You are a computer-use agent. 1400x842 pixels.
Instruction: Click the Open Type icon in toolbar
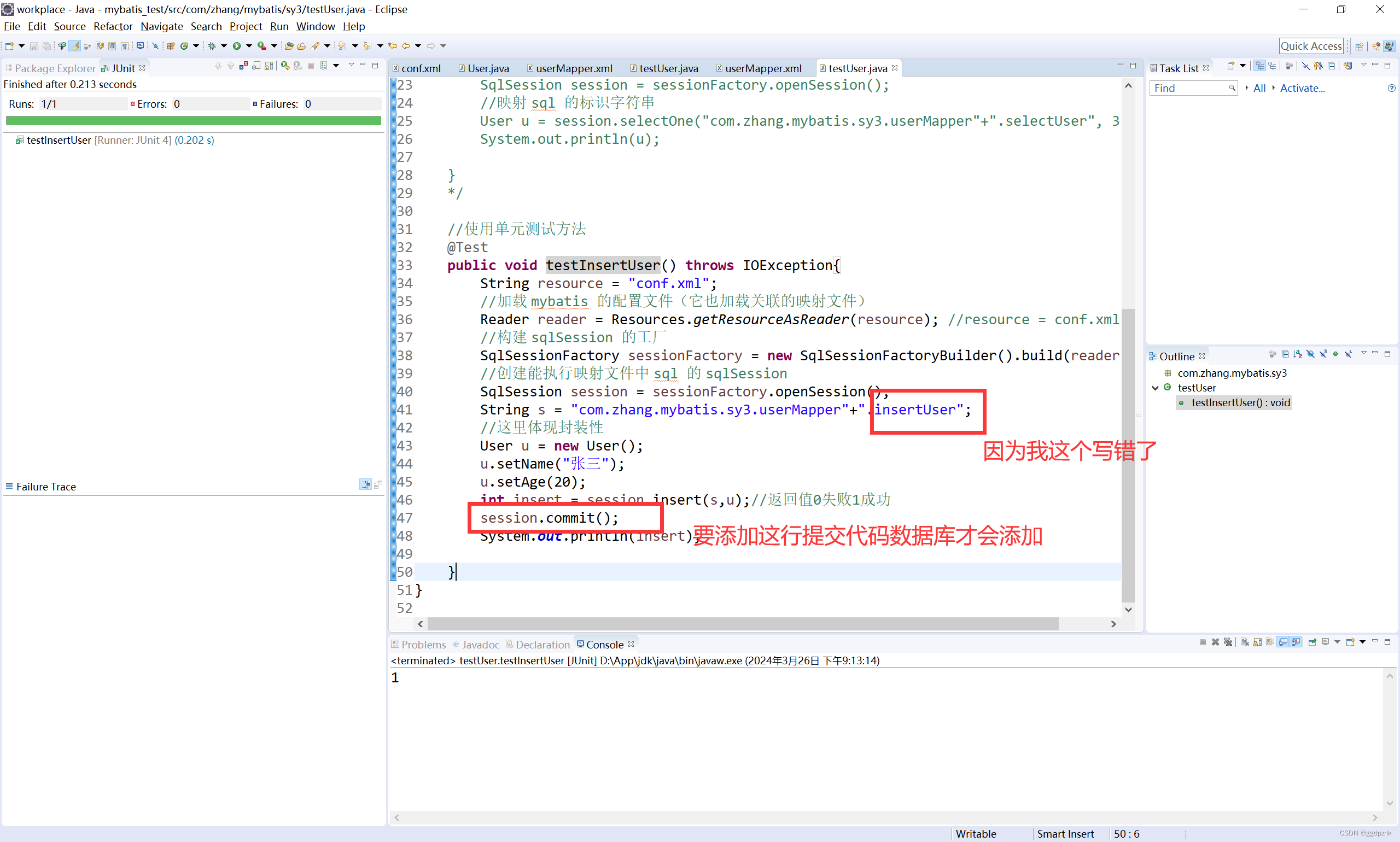coord(289,46)
